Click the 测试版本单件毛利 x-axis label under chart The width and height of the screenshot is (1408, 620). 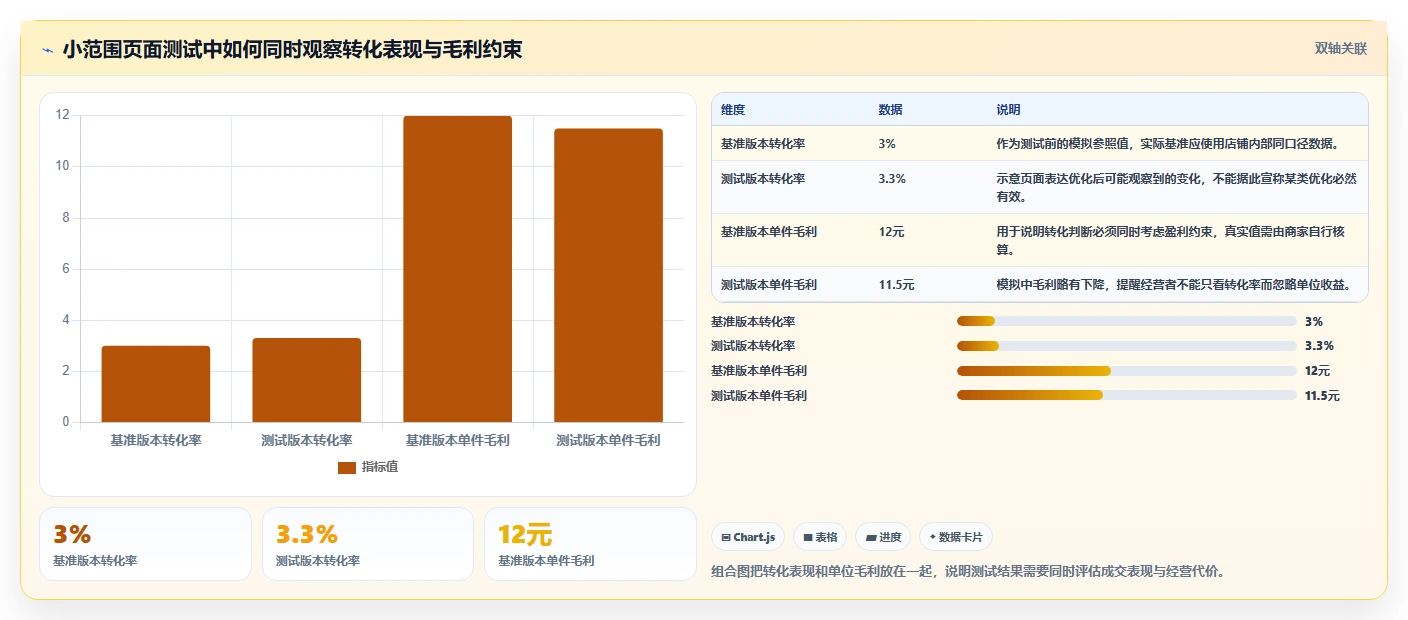(x=609, y=440)
